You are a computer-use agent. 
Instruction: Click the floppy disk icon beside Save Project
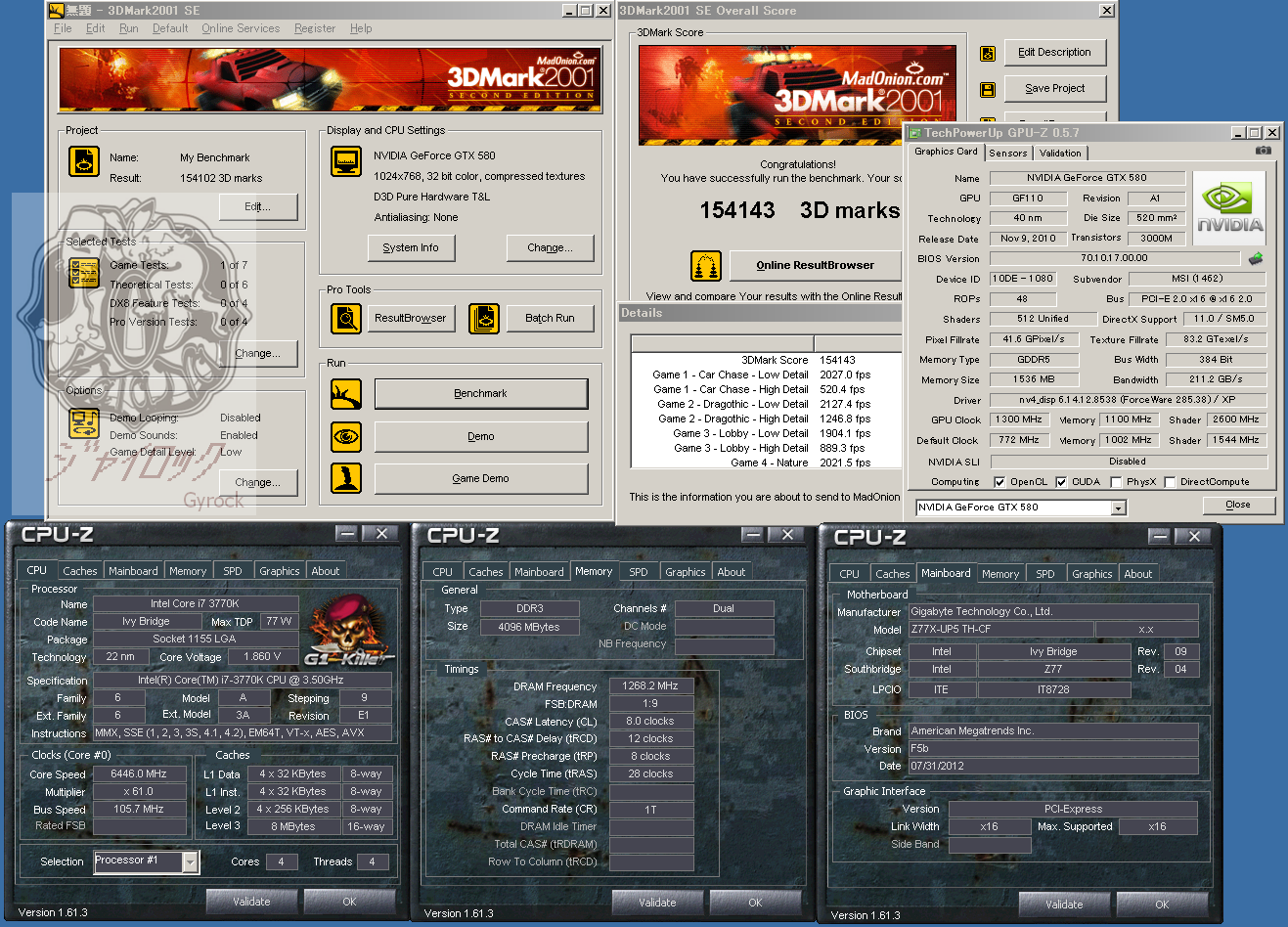[x=988, y=89]
